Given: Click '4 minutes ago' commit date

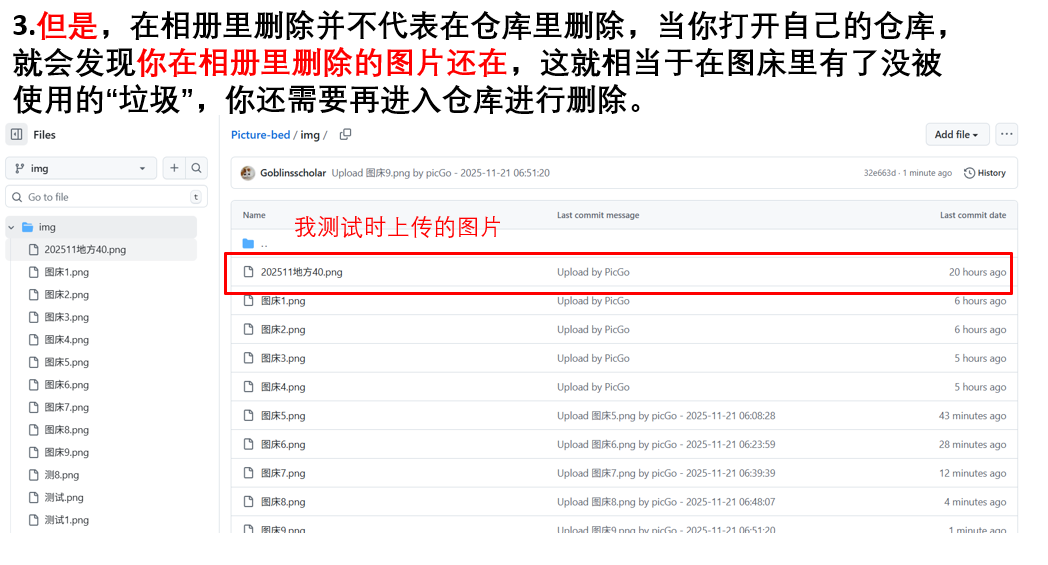Looking at the screenshot, I should [x=975, y=502].
